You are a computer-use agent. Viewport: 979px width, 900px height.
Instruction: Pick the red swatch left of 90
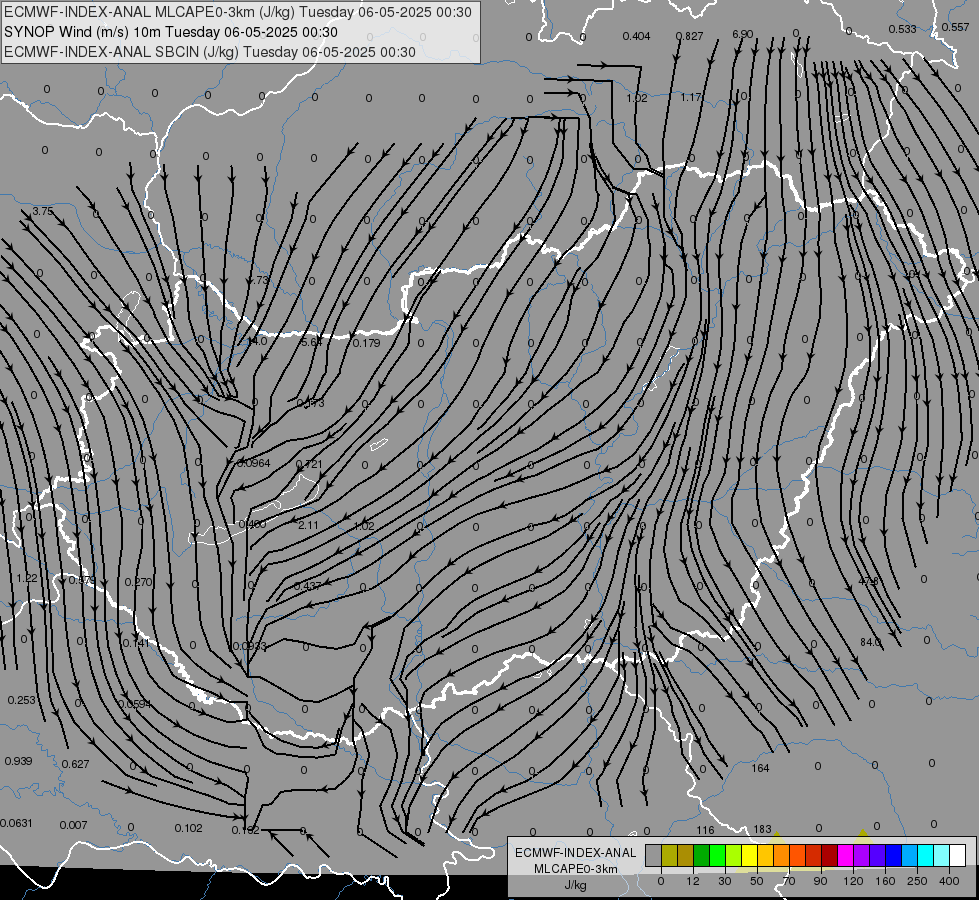[x=814, y=855]
